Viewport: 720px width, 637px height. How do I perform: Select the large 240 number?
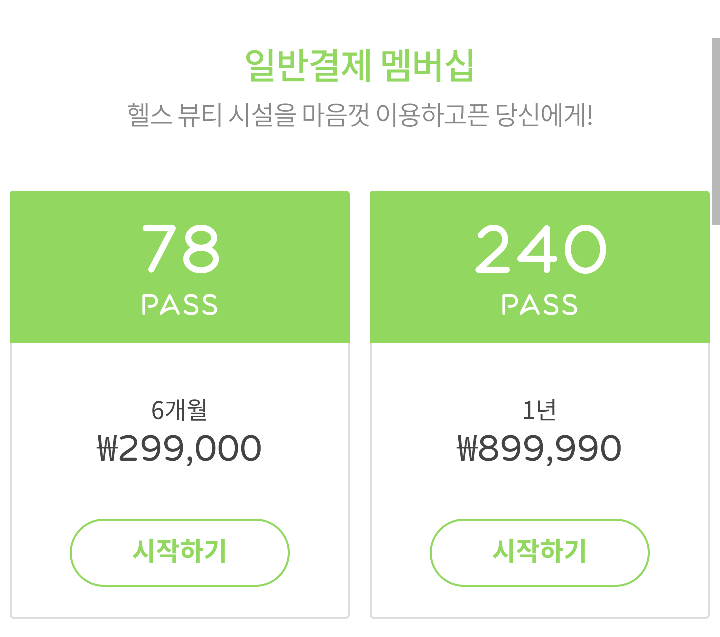click(540, 248)
